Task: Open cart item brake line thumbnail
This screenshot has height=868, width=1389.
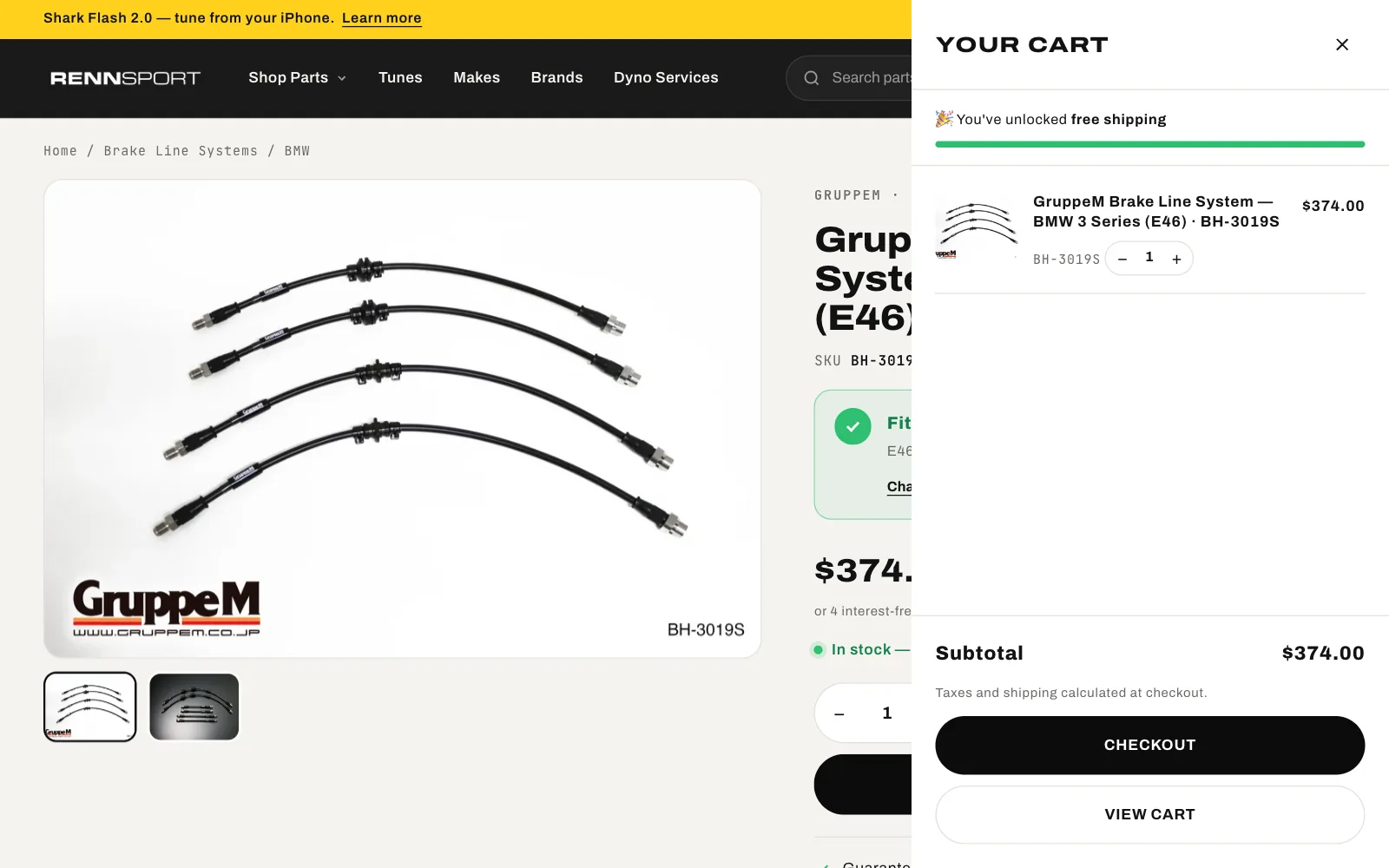Action: point(977,229)
